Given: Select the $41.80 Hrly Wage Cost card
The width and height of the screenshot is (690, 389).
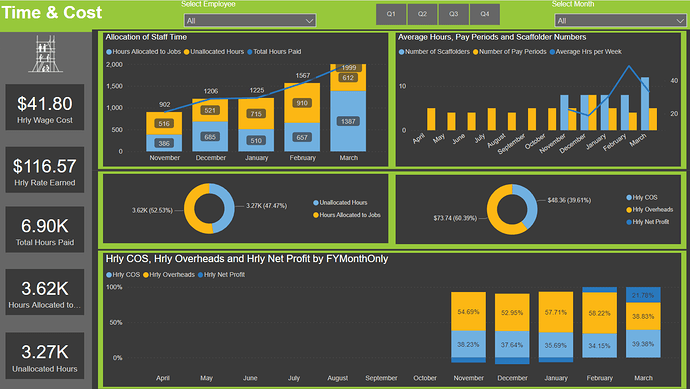Looking at the screenshot, I should point(44,107).
